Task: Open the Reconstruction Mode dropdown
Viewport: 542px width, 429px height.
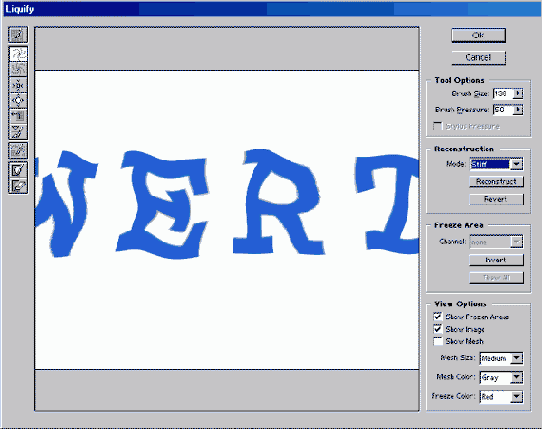Action: coord(516,164)
